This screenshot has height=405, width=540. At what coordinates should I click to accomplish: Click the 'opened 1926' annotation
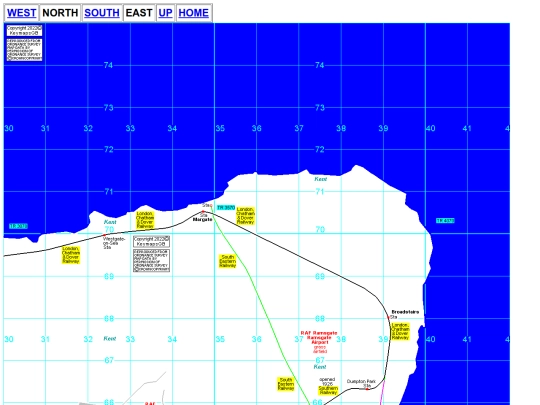(x=327, y=382)
